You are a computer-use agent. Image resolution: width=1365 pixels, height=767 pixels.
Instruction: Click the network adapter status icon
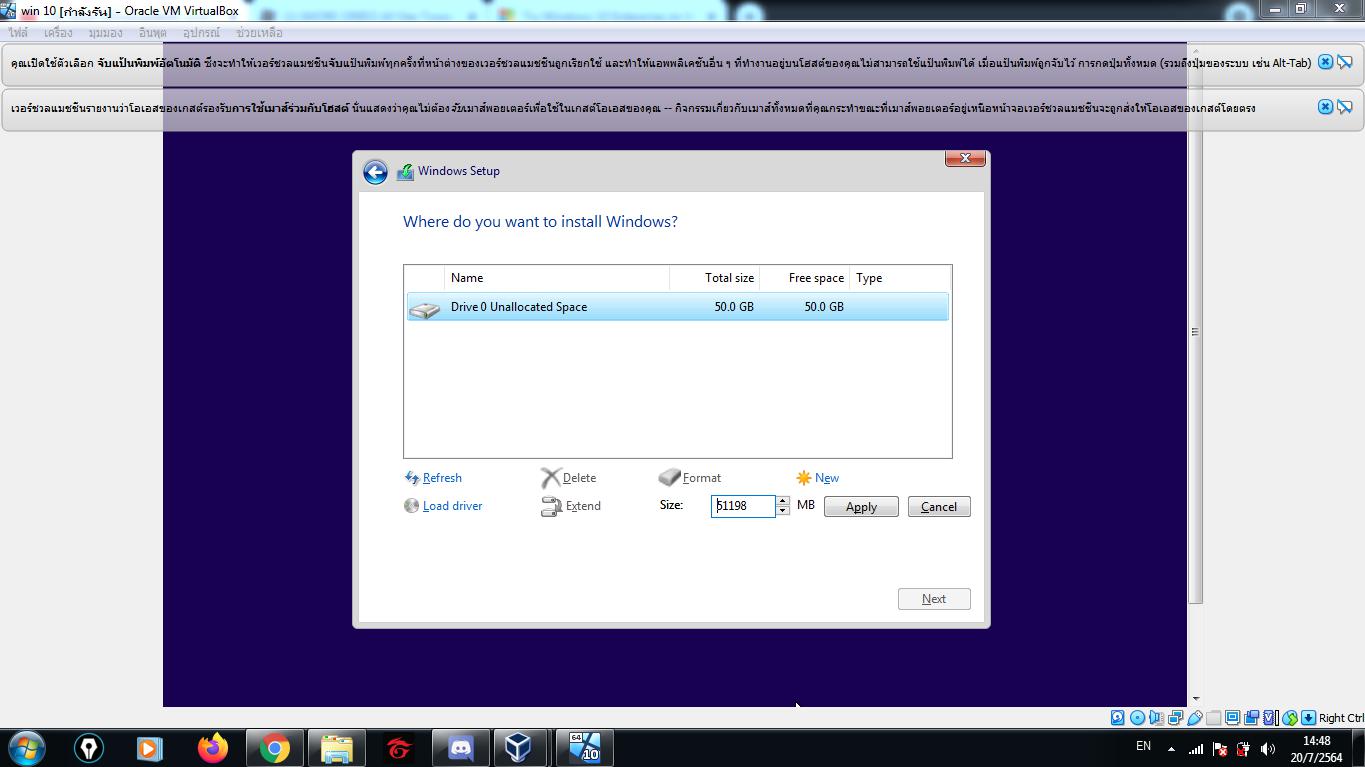coord(1176,718)
